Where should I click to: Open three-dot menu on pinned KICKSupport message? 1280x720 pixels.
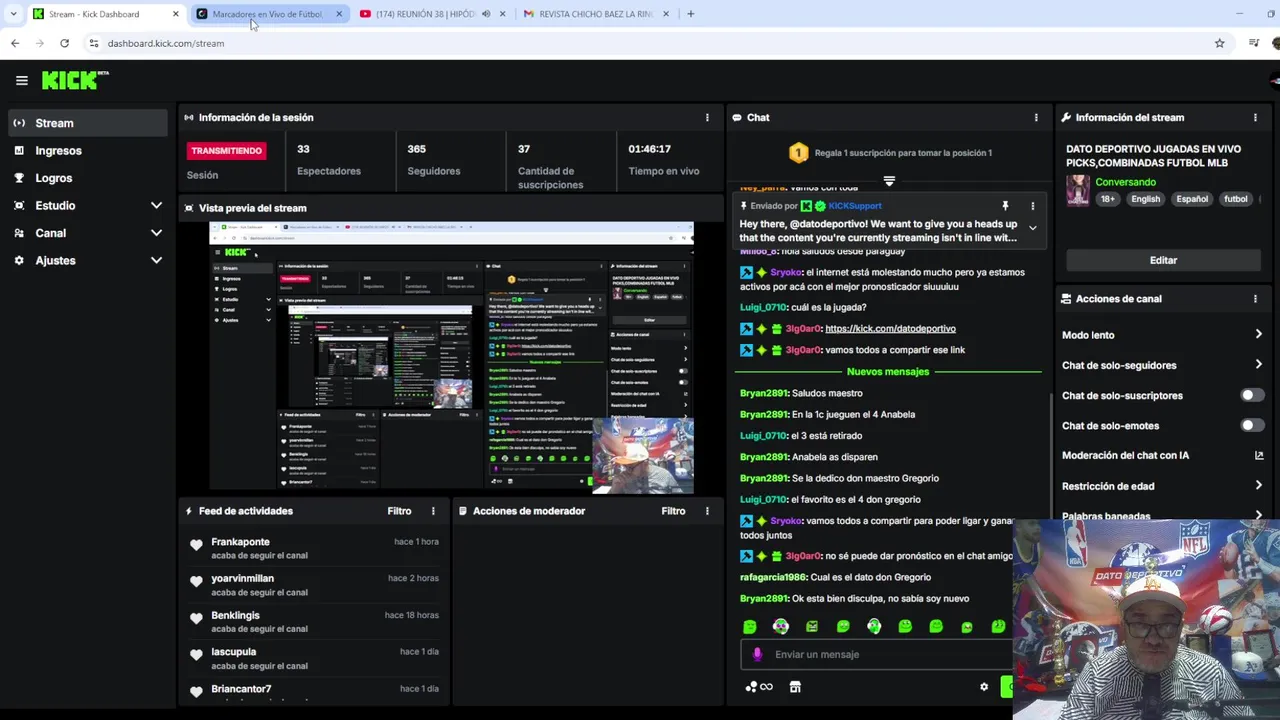click(1033, 206)
